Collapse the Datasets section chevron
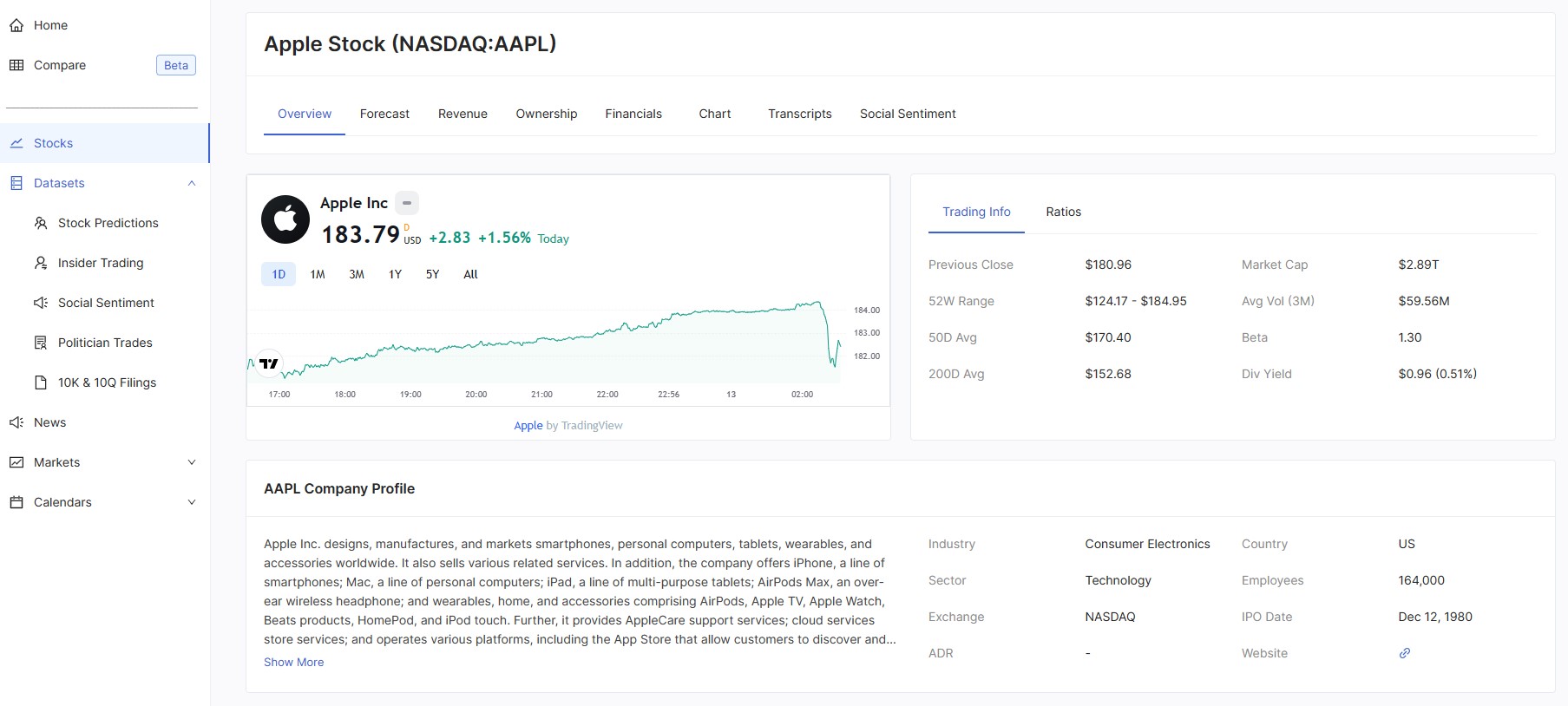 [192, 183]
